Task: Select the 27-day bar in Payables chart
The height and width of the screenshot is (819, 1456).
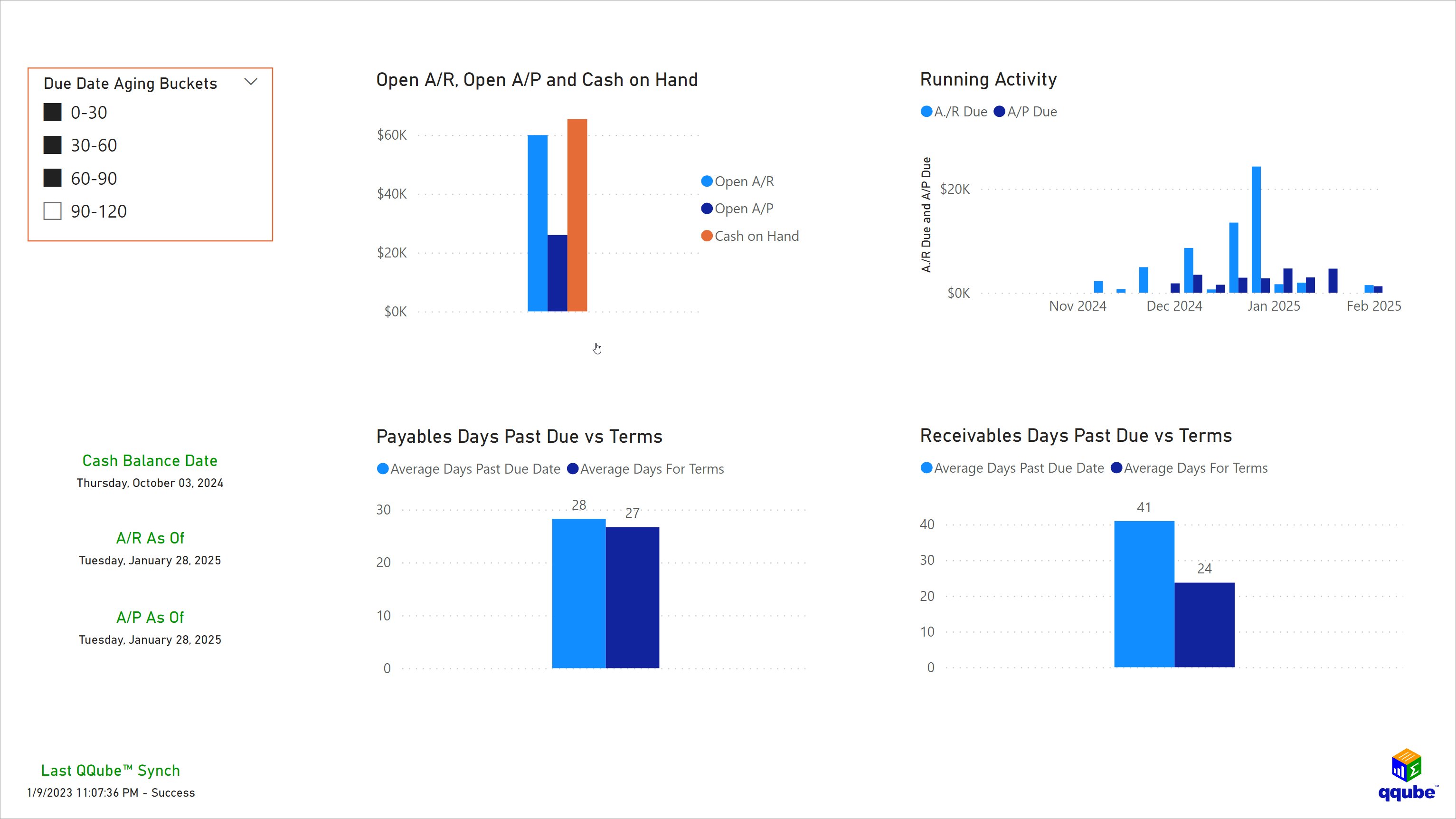Action: 633,594
